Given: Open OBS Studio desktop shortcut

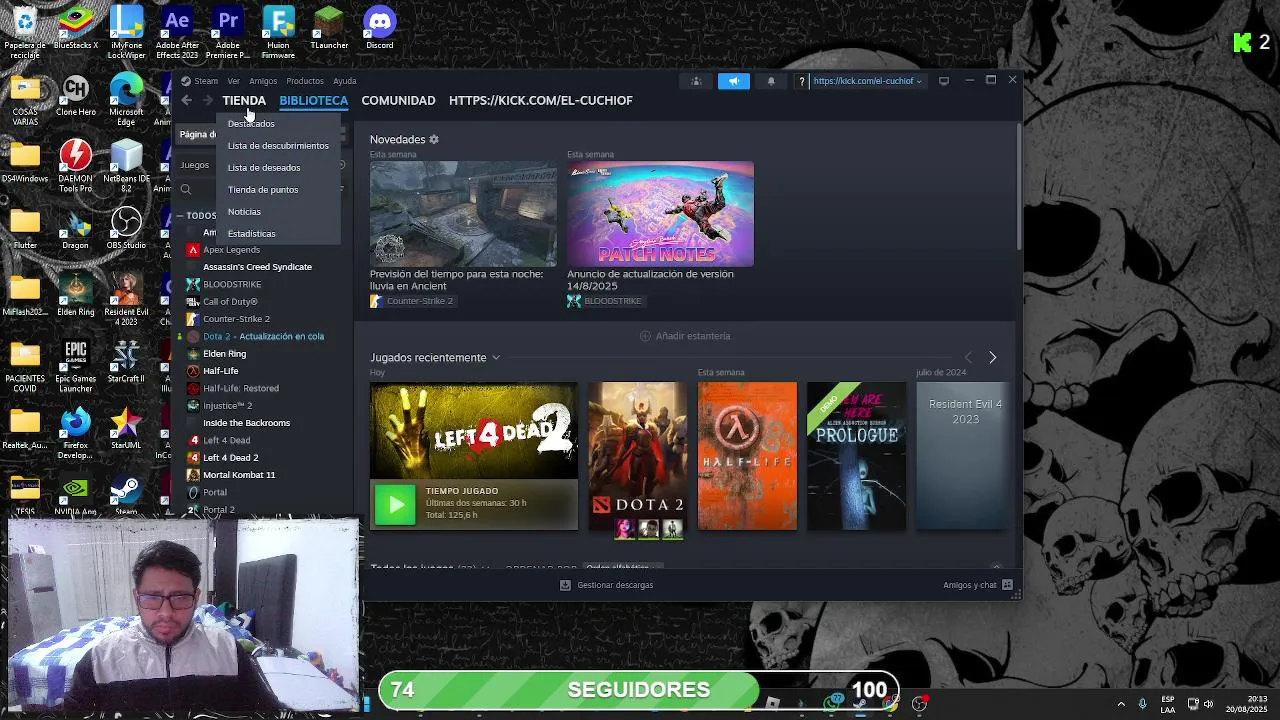Looking at the screenshot, I should 126,228.
